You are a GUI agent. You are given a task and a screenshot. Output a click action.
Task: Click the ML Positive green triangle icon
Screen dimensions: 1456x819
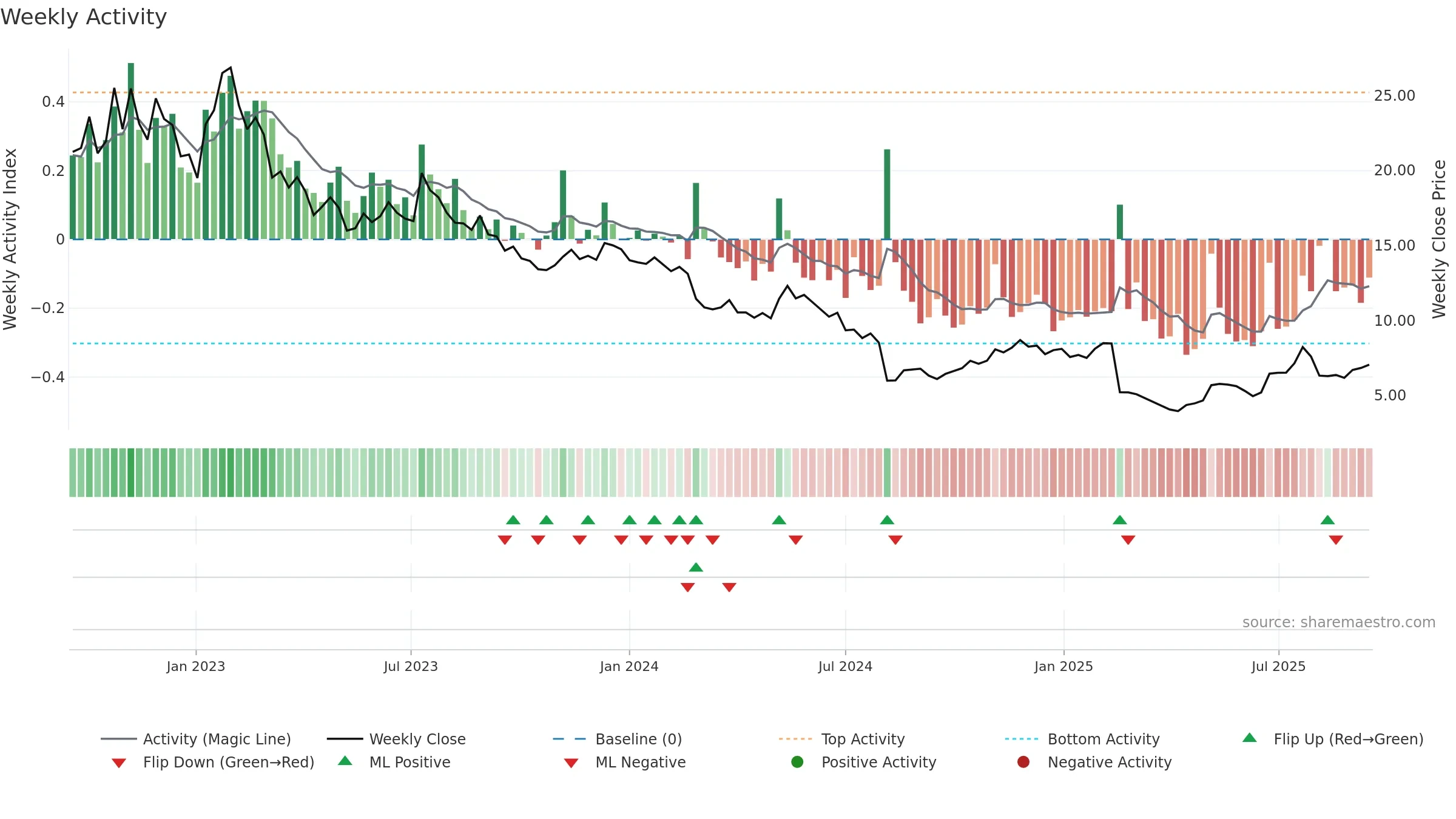coord(345,761)
